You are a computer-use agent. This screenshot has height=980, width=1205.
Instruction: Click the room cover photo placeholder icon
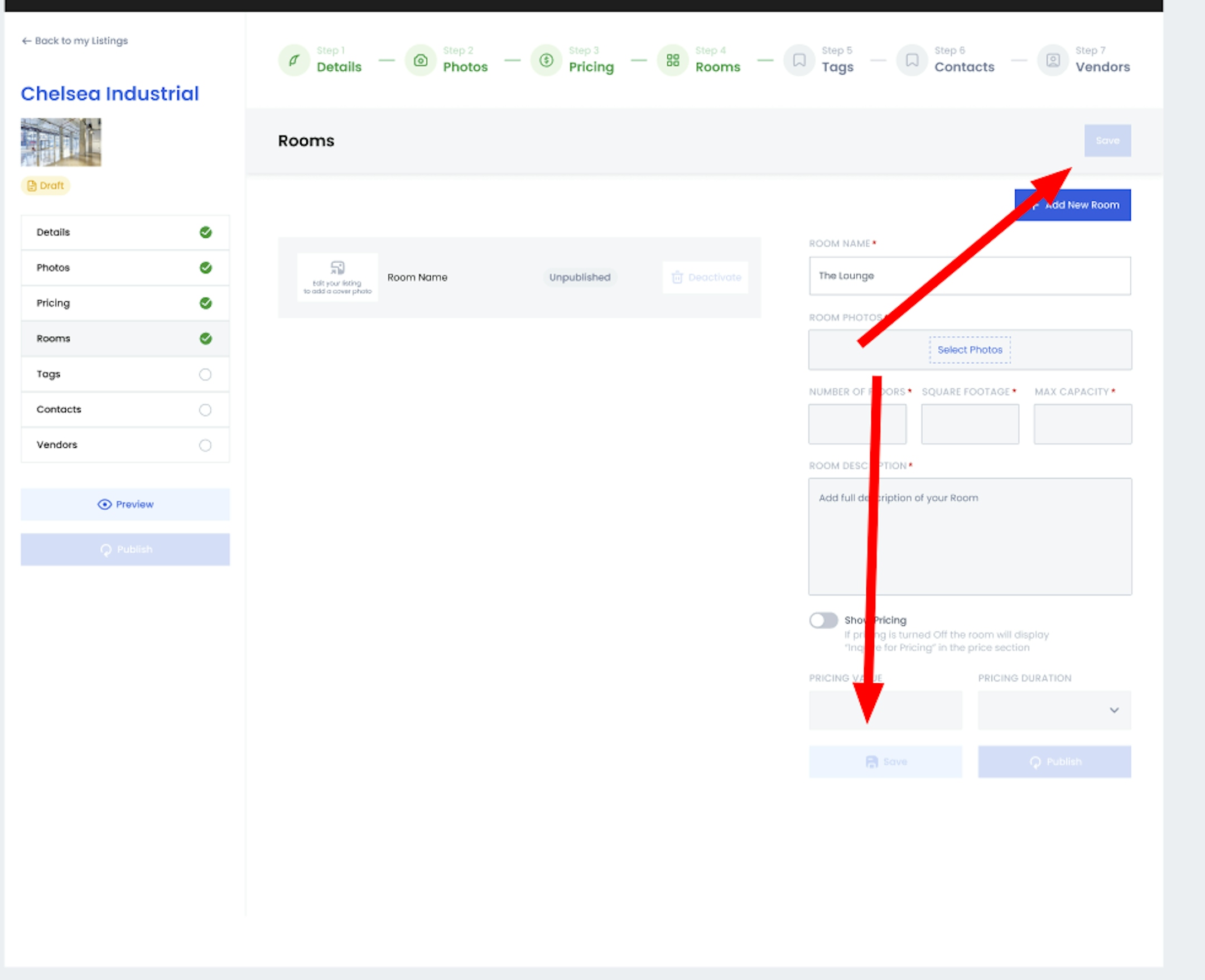(x=338, y=268)
